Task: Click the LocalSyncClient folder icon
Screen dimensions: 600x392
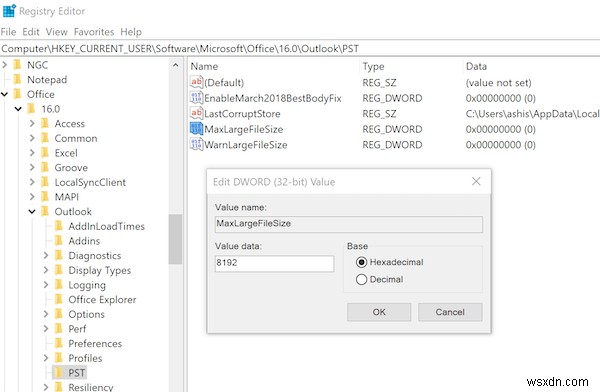Action: (45, 182)
